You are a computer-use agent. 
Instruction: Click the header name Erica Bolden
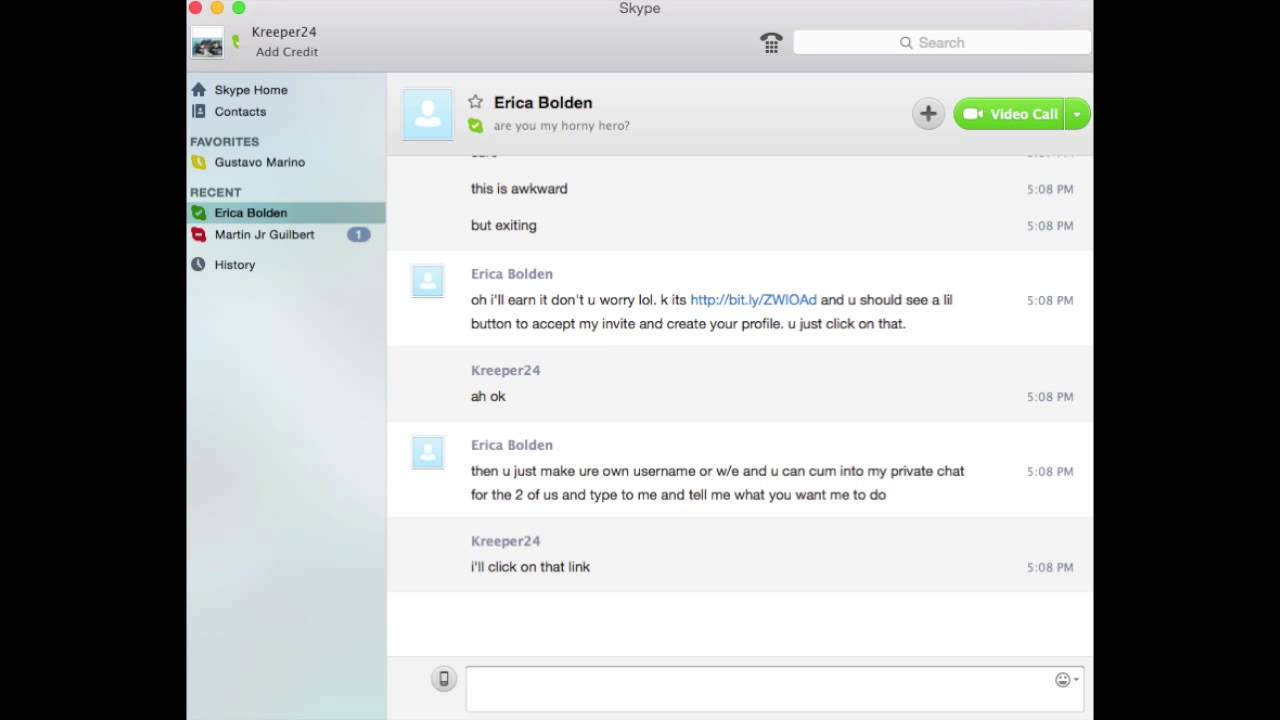[543, 102]
